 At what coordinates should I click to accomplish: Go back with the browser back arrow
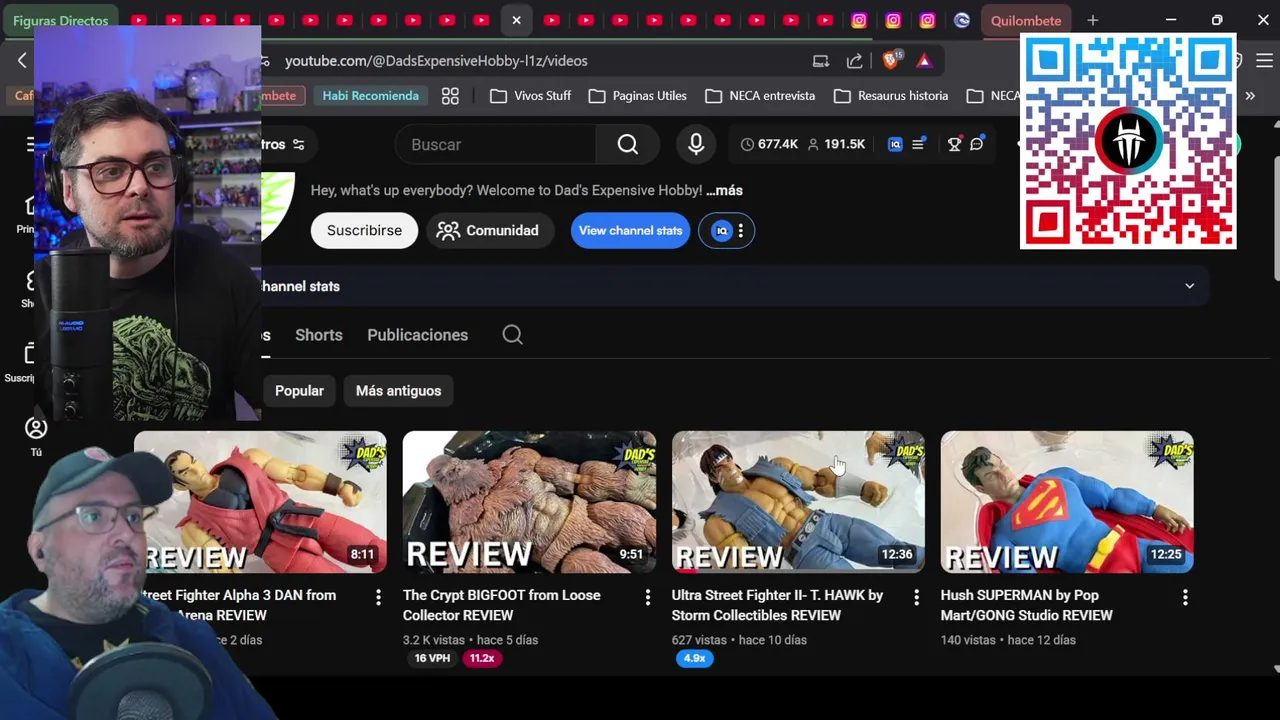22,61
